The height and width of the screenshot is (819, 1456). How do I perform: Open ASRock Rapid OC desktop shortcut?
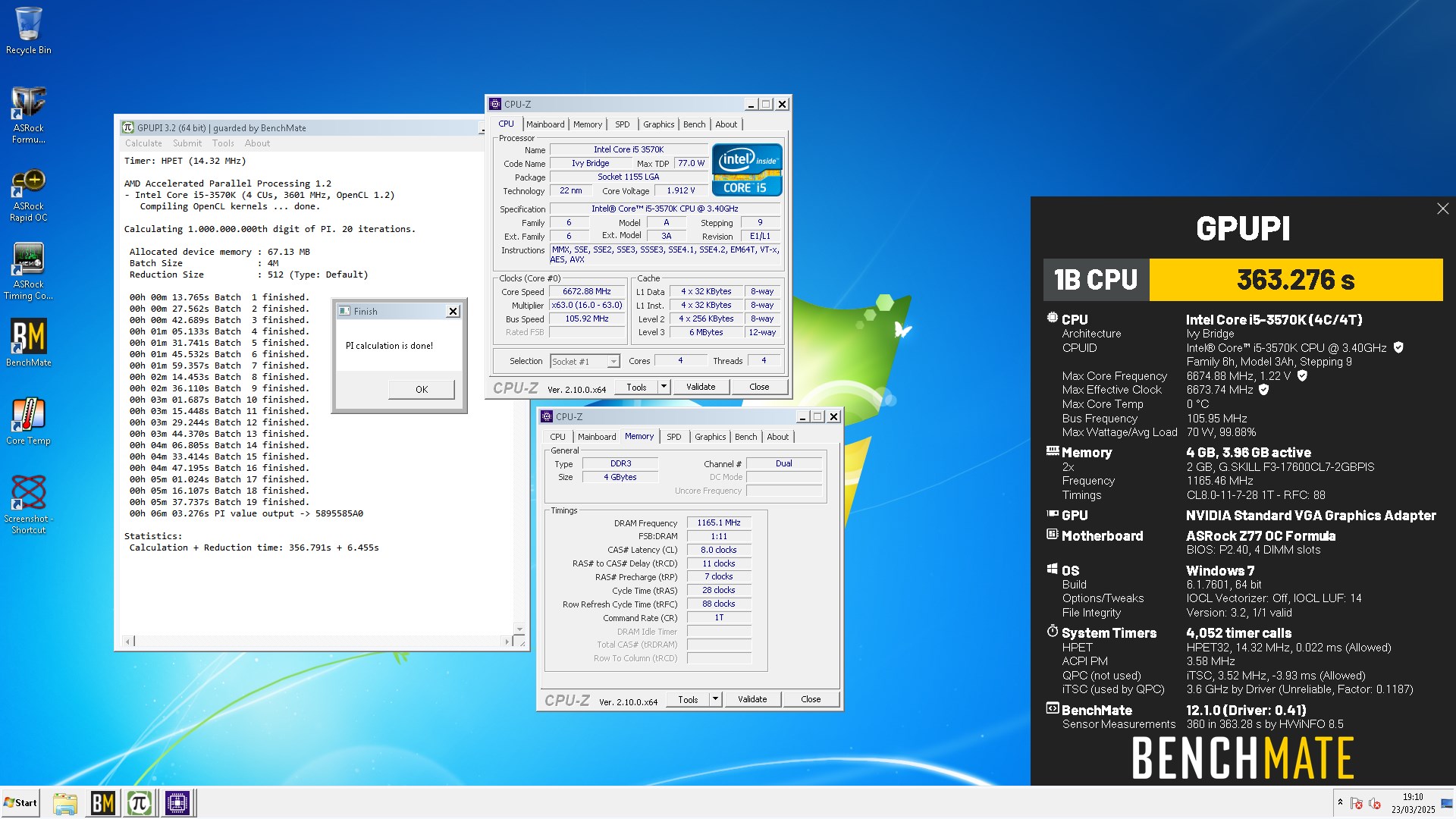tap(28, 196)
